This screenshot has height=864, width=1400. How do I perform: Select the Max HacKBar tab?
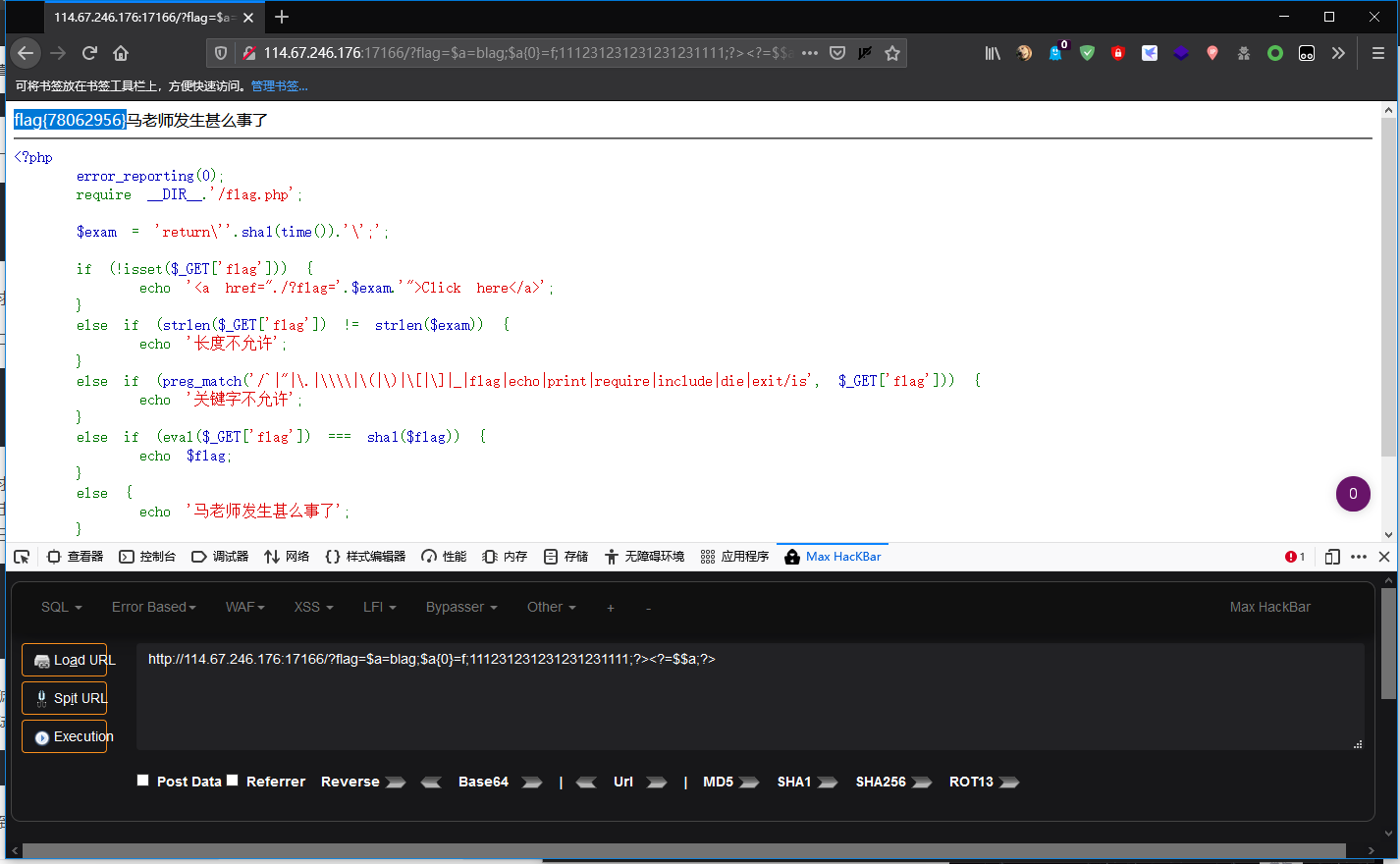pos(833,557)
